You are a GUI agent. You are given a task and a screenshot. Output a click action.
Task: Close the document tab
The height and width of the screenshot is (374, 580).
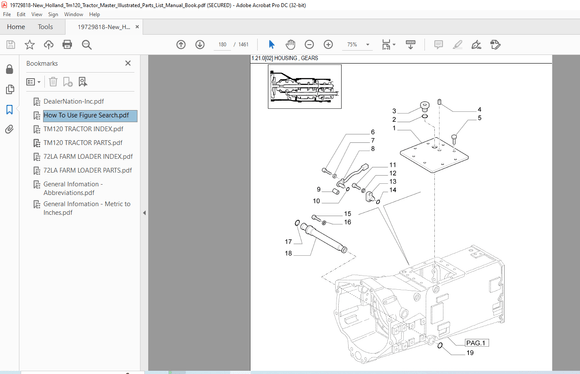[137, 27]
